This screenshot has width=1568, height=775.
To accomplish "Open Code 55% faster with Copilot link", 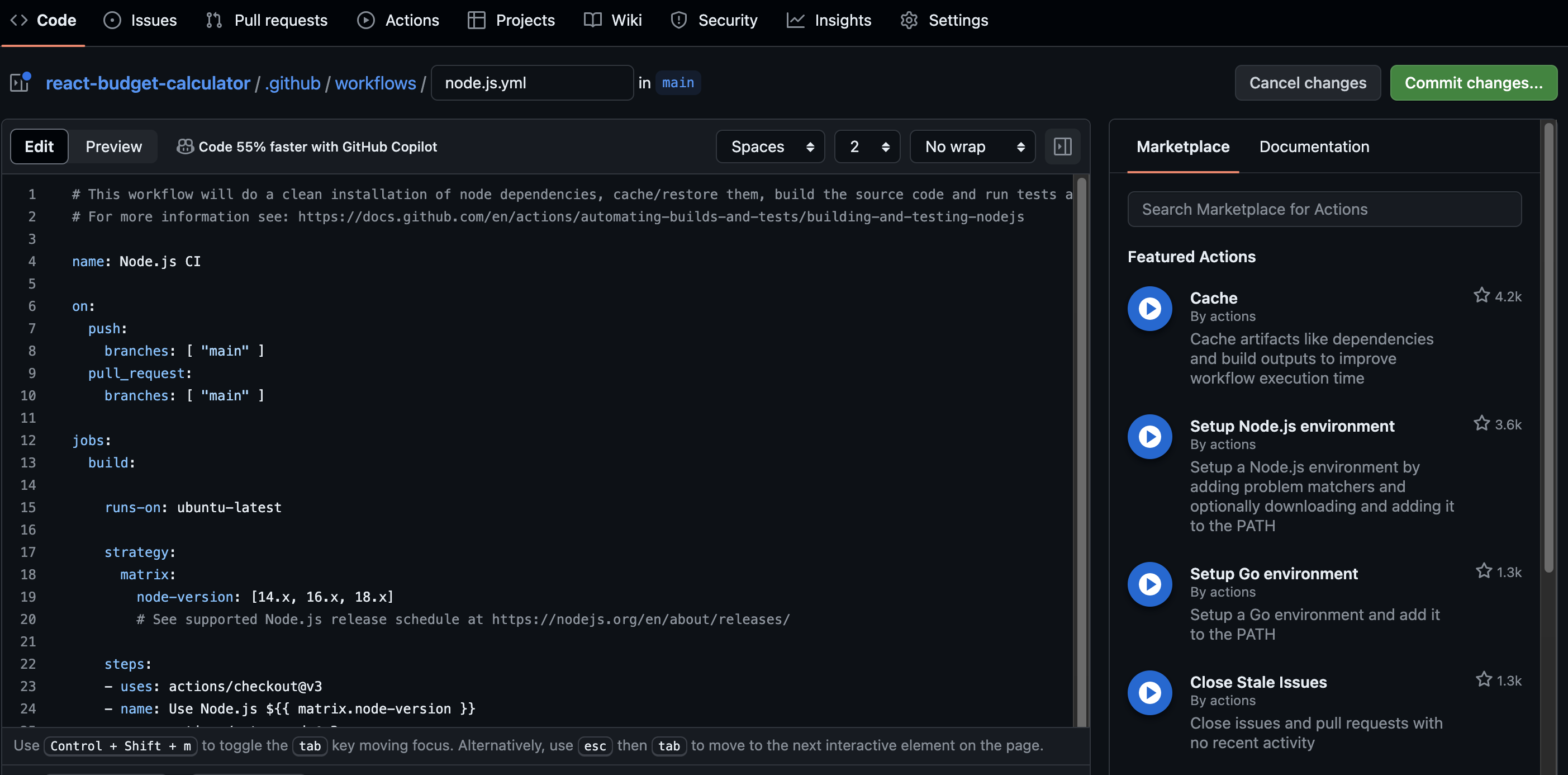I will [x=318, y=147].
